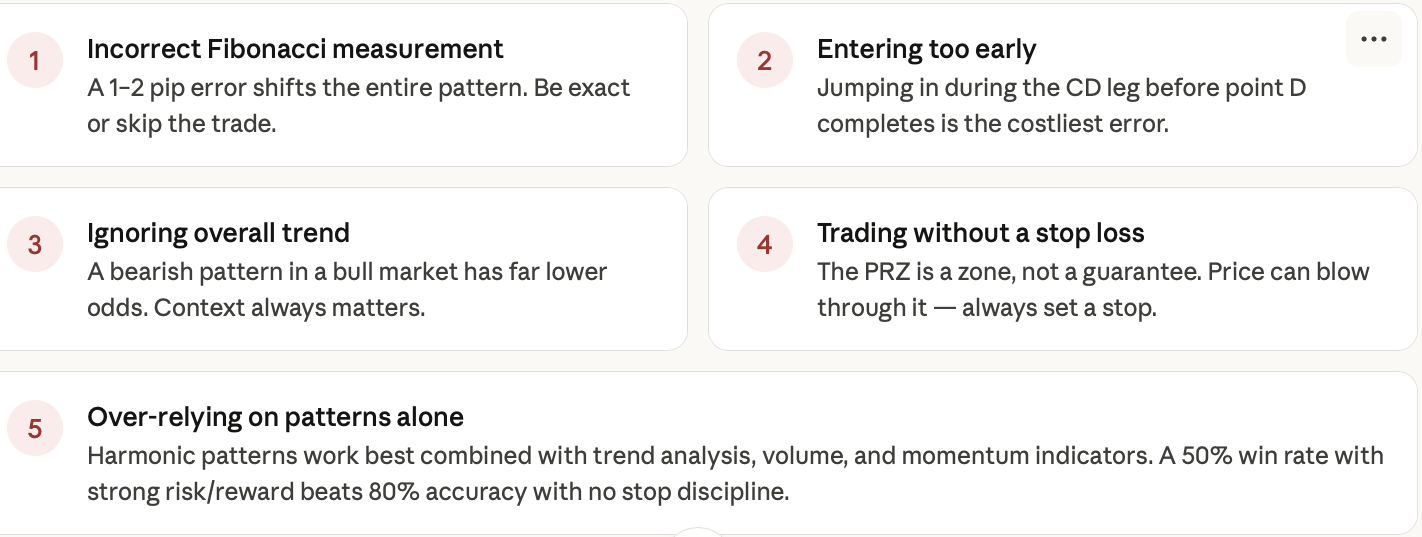The image size is (1422, 537).
Task: Click the number 5 circle badge
Action: click(x=35, y=429)
